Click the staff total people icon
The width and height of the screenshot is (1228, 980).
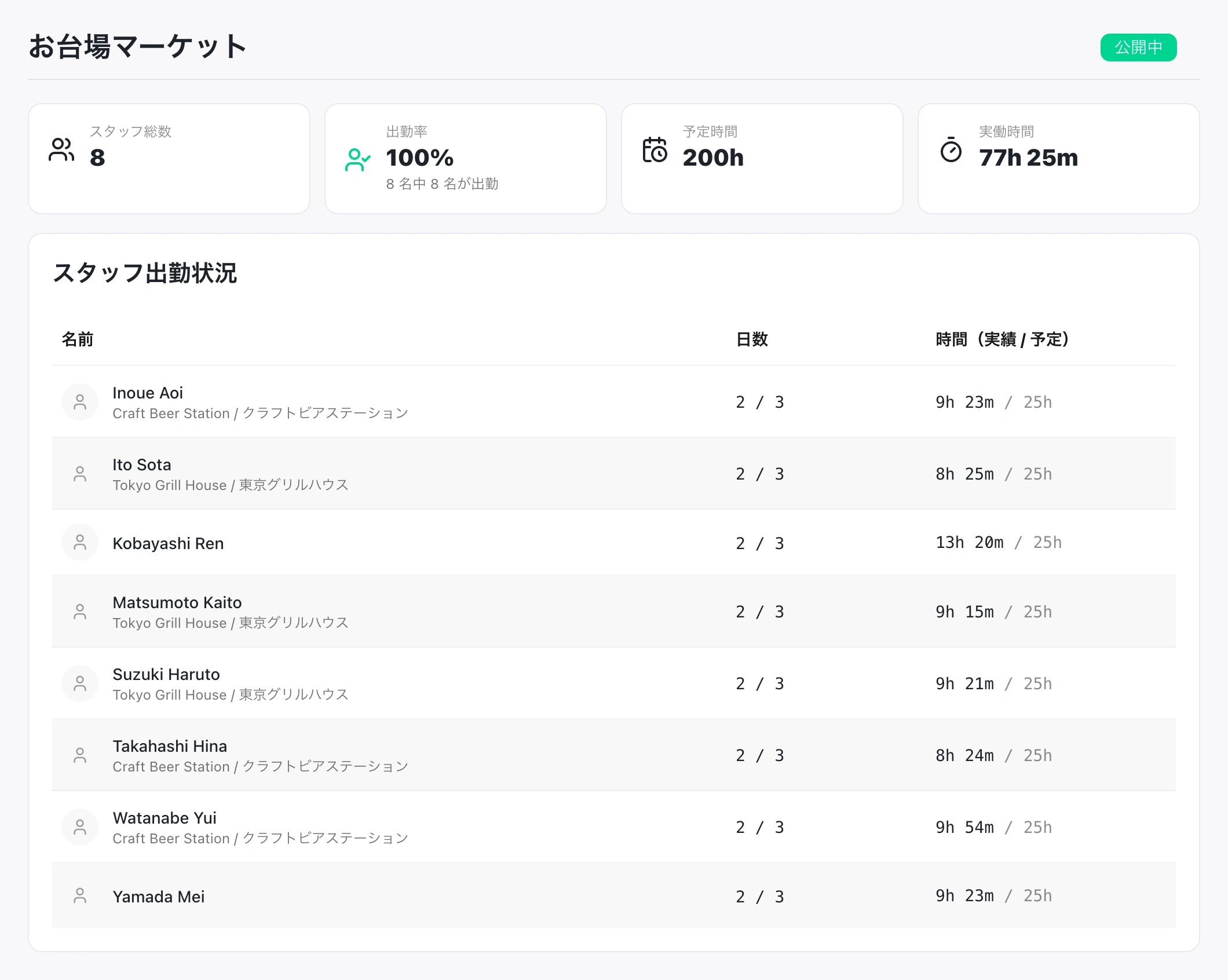(61, 150)
